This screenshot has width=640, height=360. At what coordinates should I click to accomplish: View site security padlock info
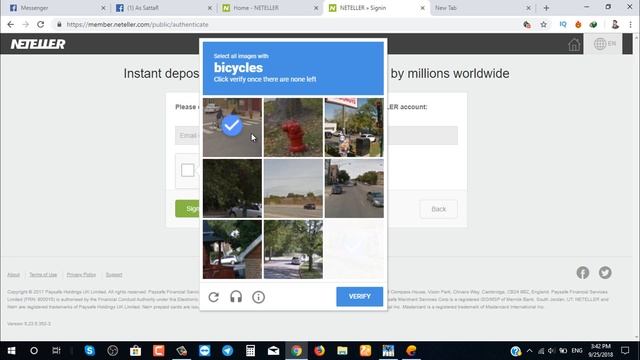coord(59,24)
